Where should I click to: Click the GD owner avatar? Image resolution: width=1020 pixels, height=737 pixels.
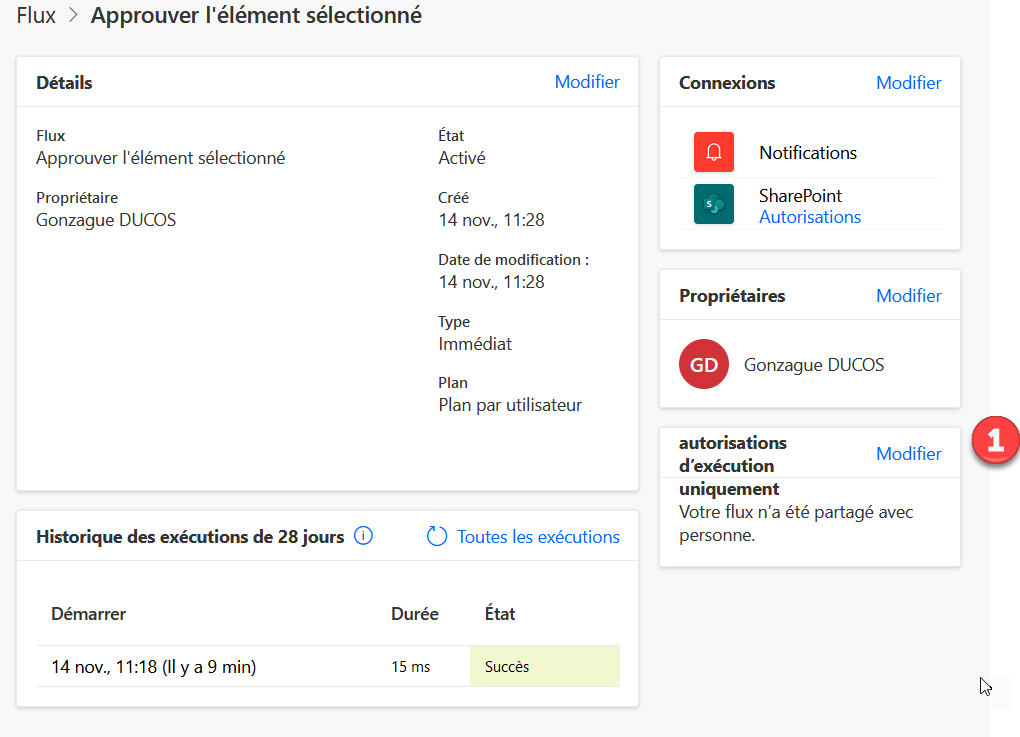tap(704, 365)
